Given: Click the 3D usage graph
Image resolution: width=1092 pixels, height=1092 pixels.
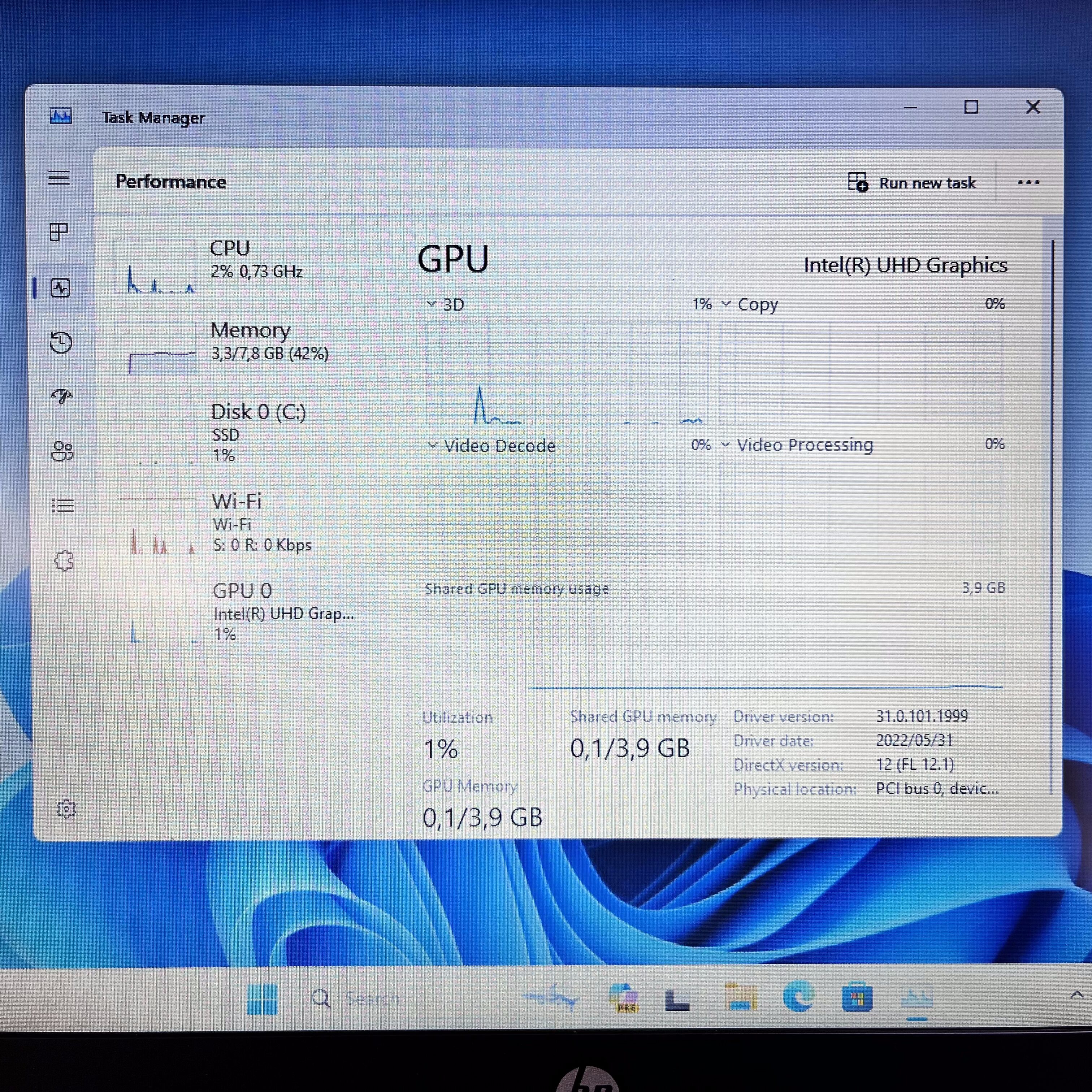Looking at the screenshot, I should tap(567, 372).
